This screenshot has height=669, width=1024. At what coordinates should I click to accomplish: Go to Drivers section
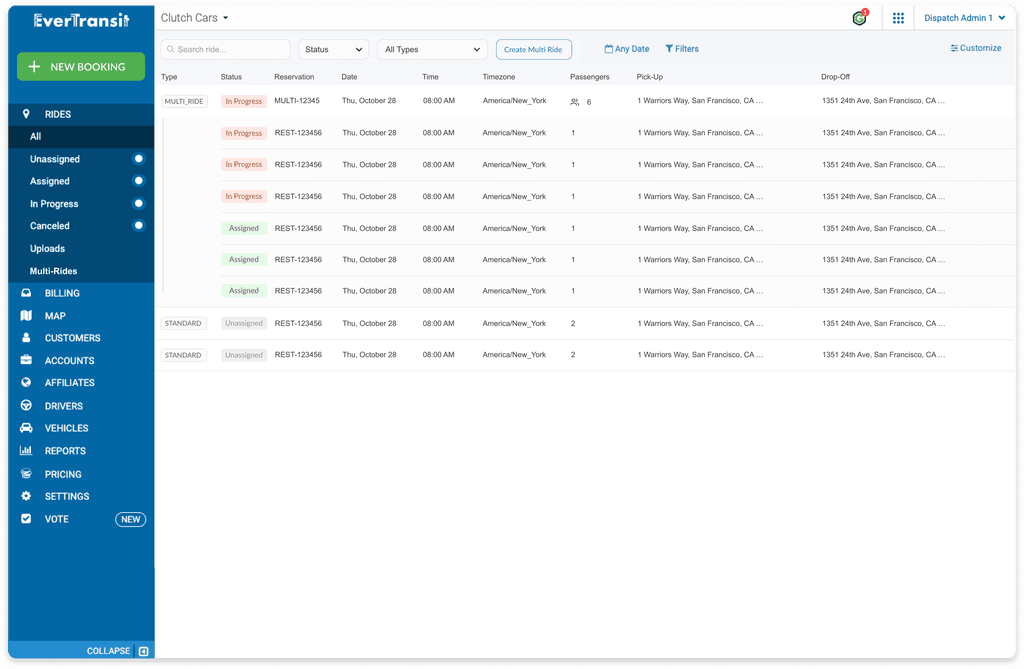63,406
